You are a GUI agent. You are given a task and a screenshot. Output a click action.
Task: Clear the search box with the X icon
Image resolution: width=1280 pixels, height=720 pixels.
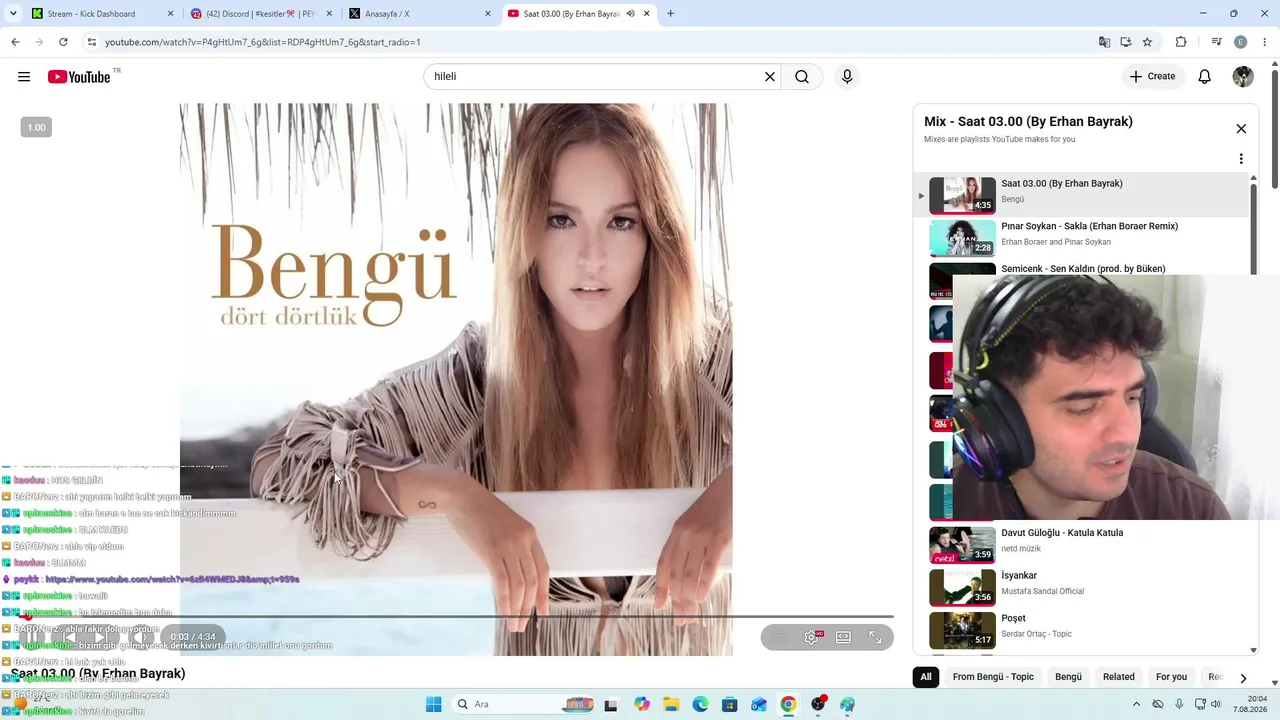[770, 77]
